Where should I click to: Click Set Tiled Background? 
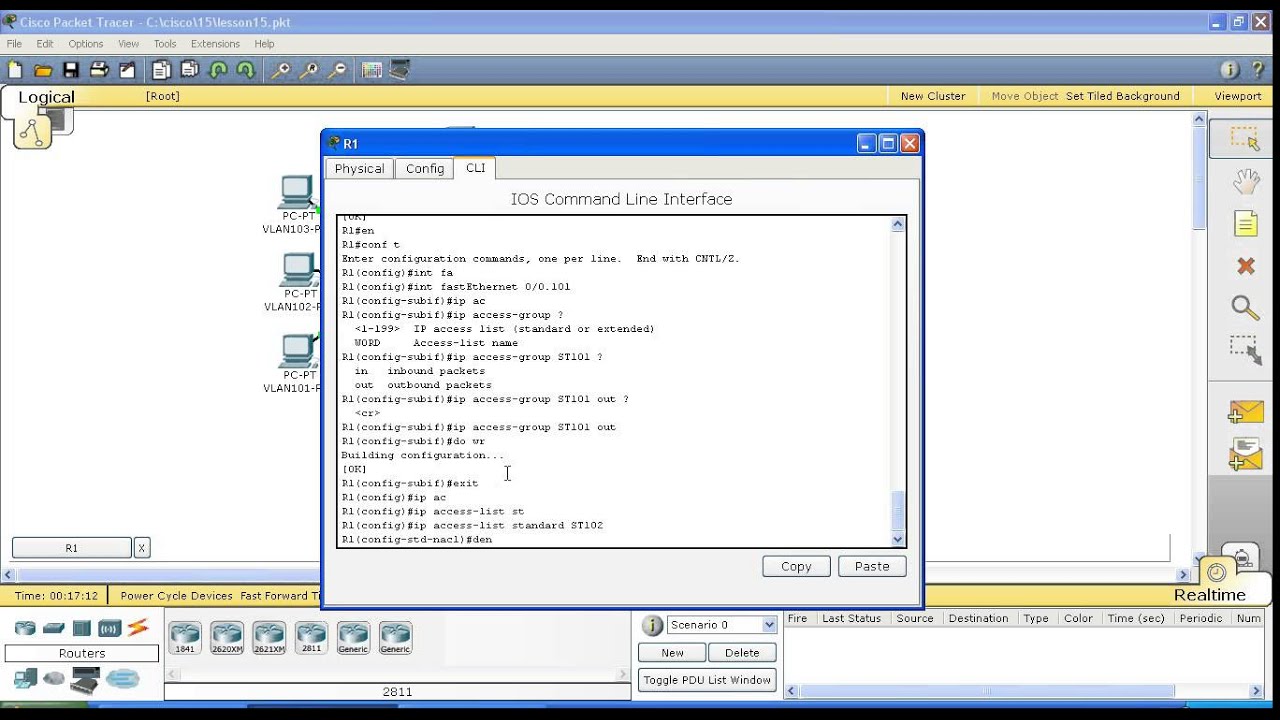pyautogui.click(x=1122, y=96)
